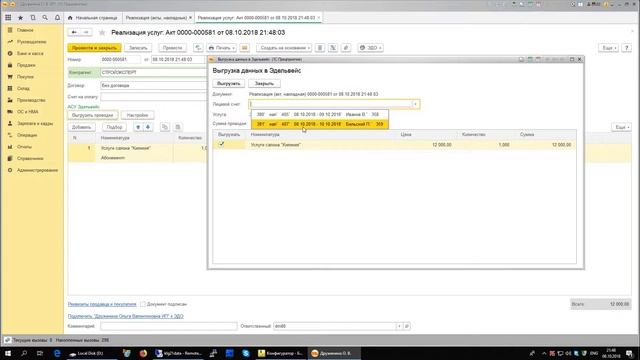This screenshot has width=640, height=360.
Task: Click Добавить button above table
Action: coord(81,127)
